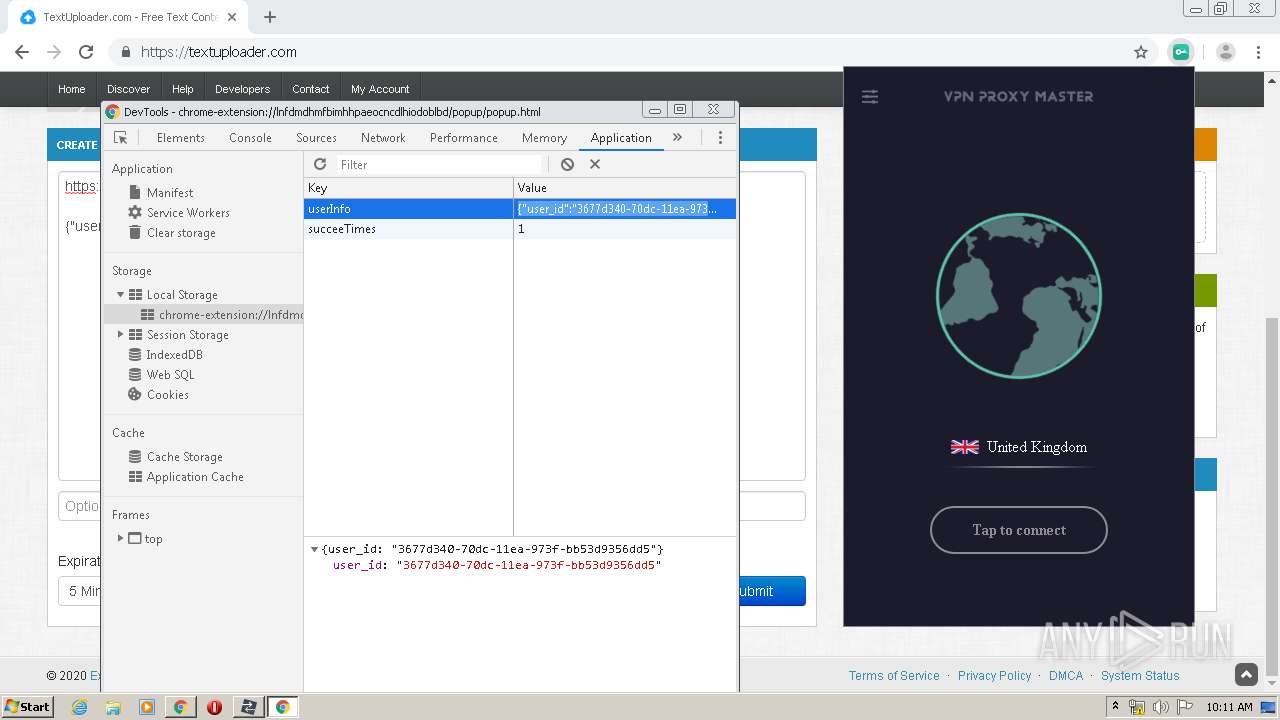The width and height of the screenshot is (1280, 720).
Task: Reload the page in Chrome
Action: click(86, 52)
